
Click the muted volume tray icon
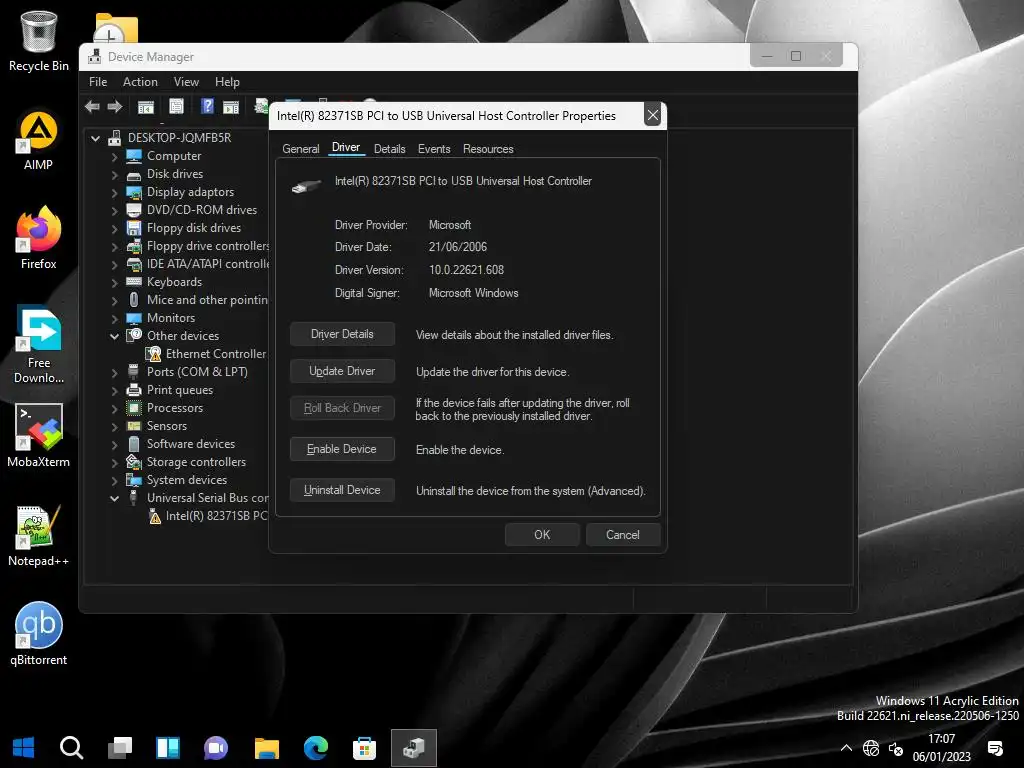(x=896, y=748)
